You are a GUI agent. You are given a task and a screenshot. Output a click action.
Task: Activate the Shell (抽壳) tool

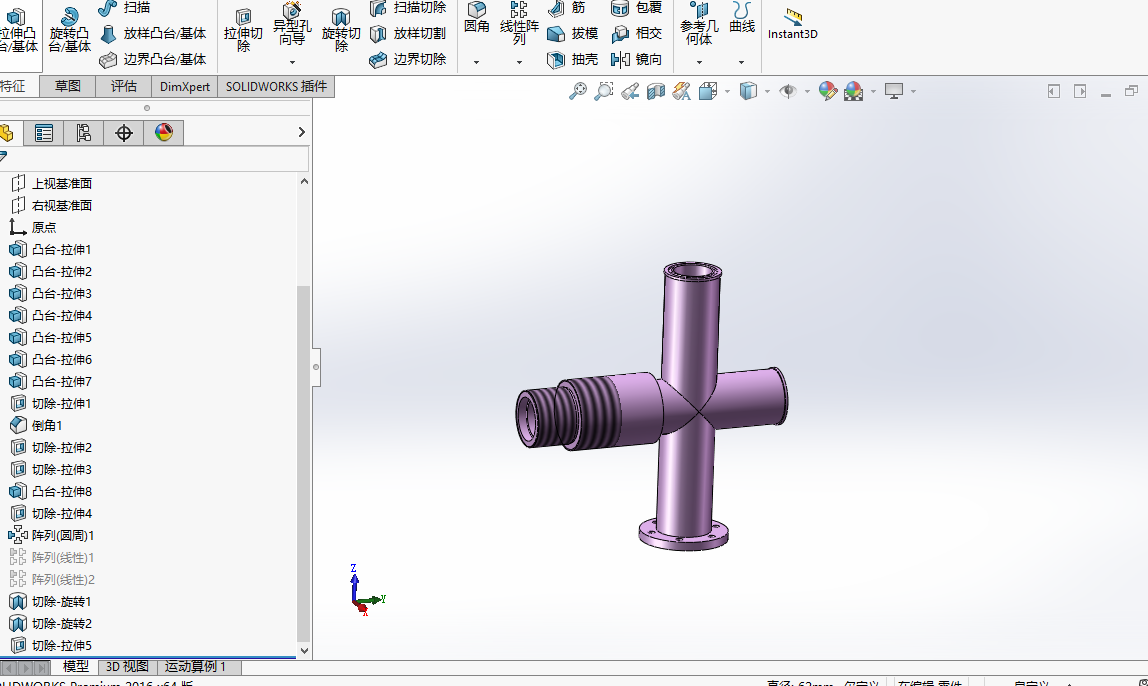tap(572, 59)
